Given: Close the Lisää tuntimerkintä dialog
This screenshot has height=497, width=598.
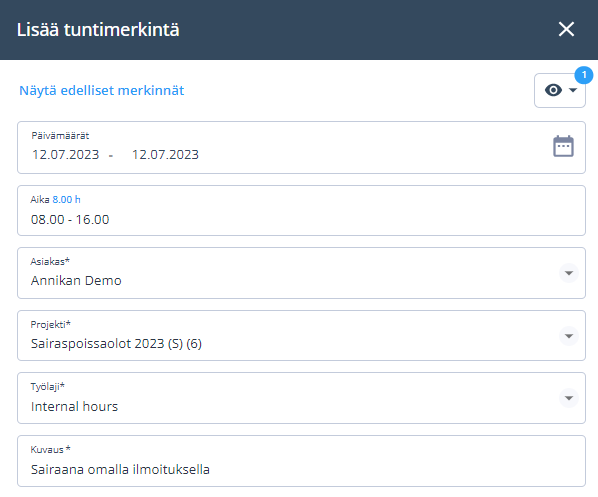Looking at the screenshot, I should [x=566, y=29].
